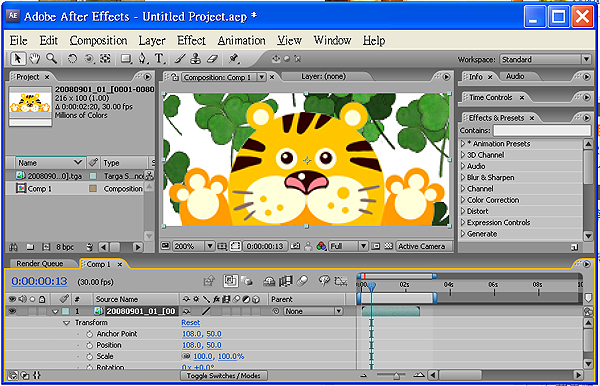Image resolution: width=600 pixels, height=386 pixels.
Task: Select the Pan Behind tool
Action: 105,59
